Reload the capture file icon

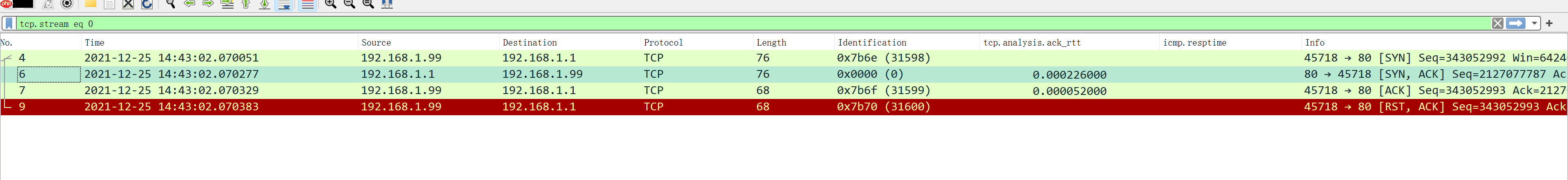point(147,4)
